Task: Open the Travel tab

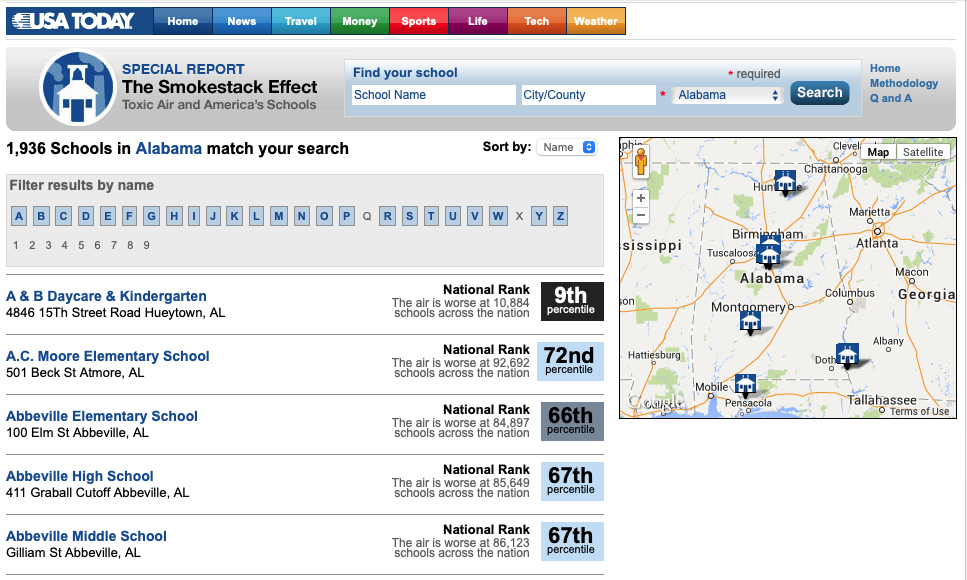Action: coord(301,21)
